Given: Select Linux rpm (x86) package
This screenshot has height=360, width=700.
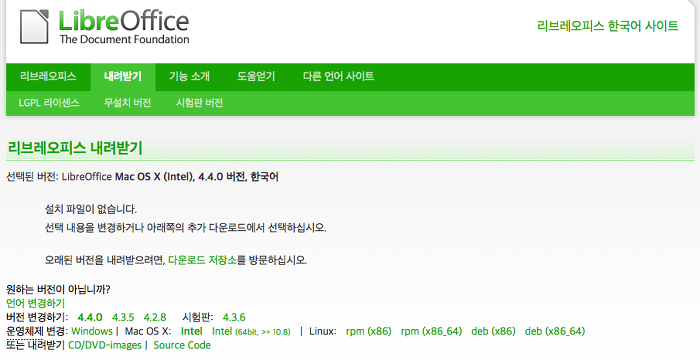Looking at the screenshot, I should (368, 331).
